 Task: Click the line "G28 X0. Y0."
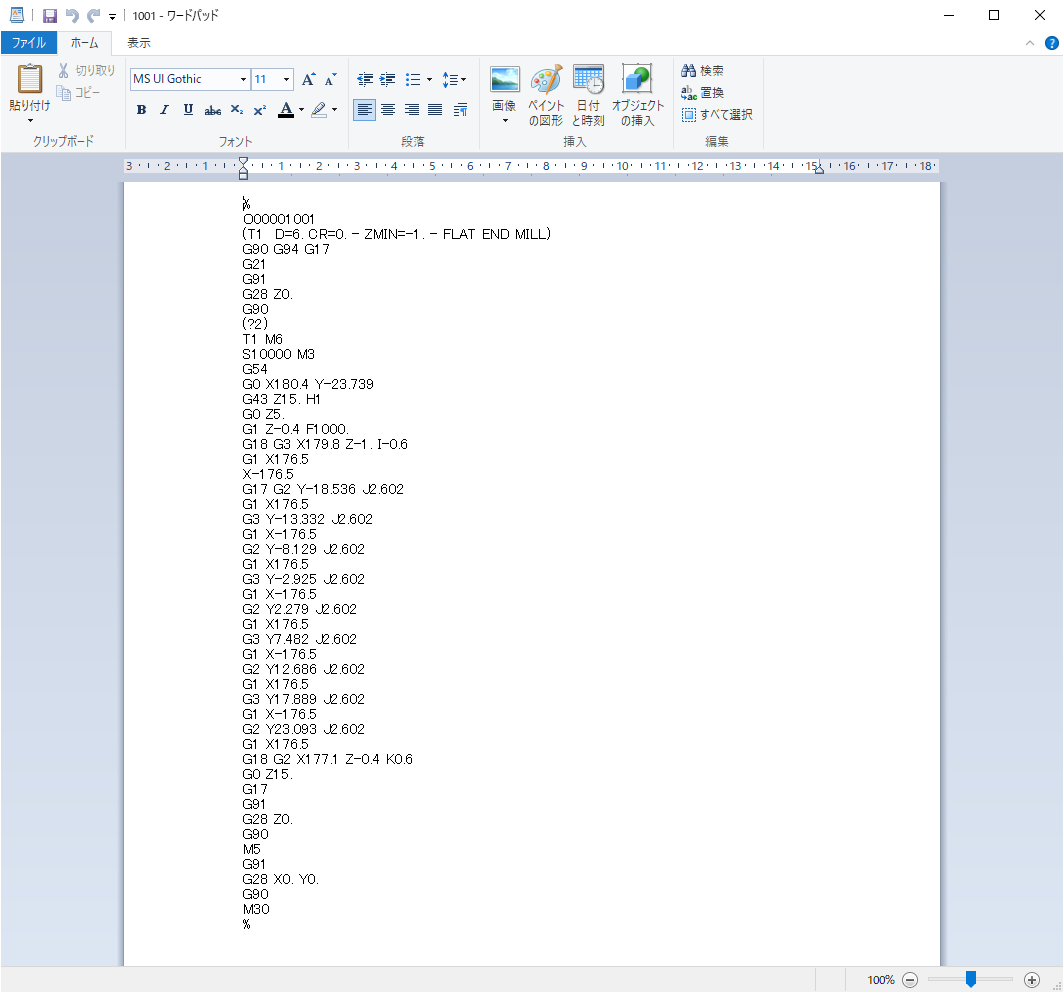[280, 880]
